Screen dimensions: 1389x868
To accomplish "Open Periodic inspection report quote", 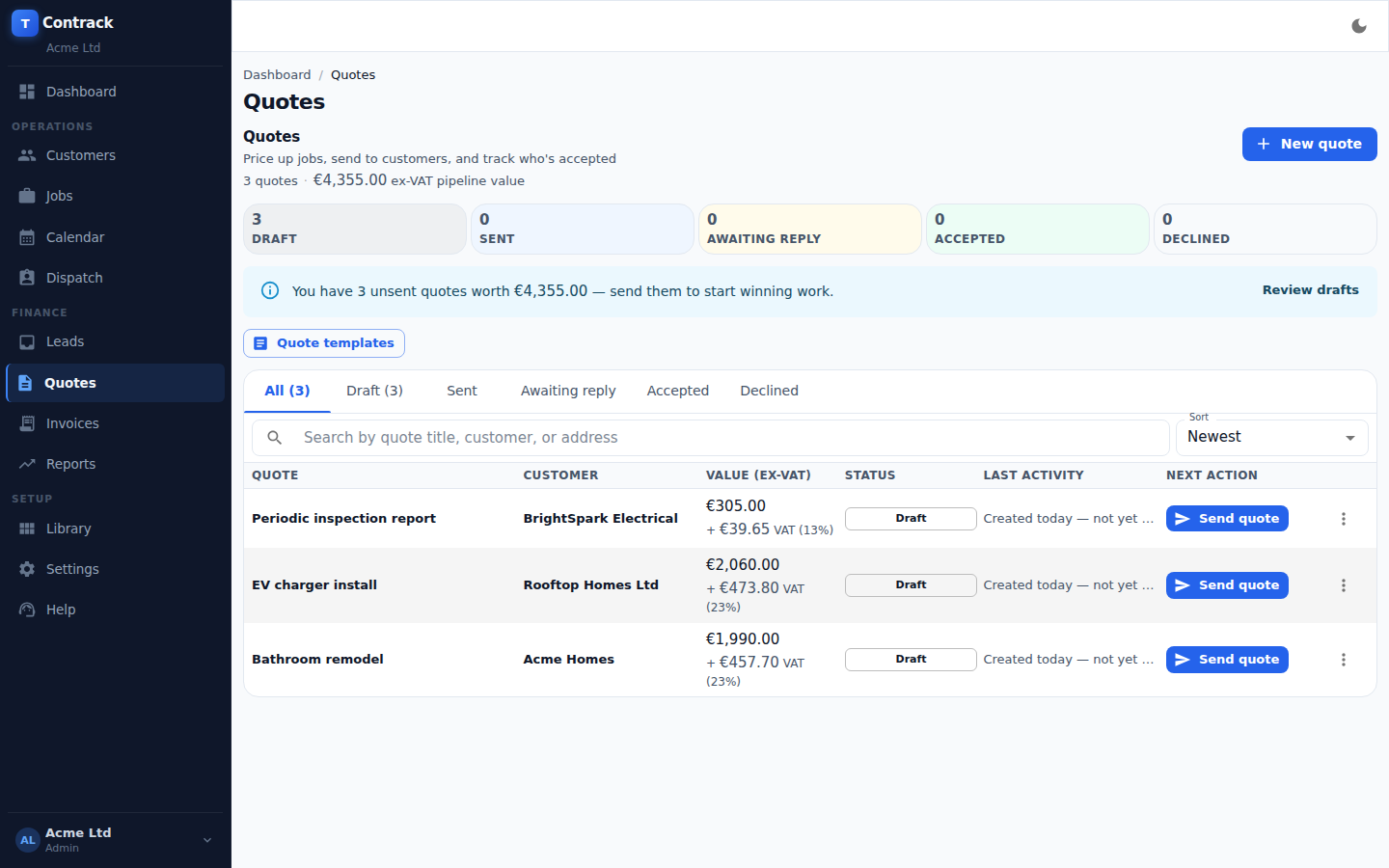I will (343, 519).
